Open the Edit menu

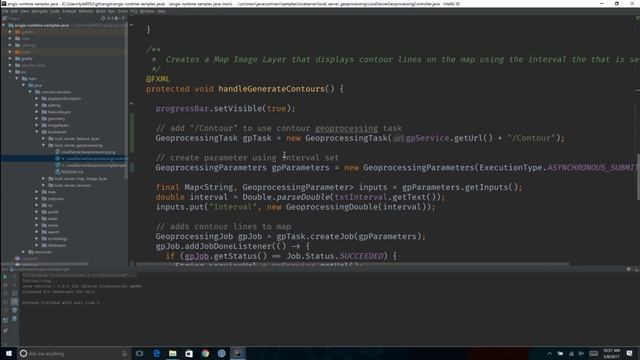14,11
